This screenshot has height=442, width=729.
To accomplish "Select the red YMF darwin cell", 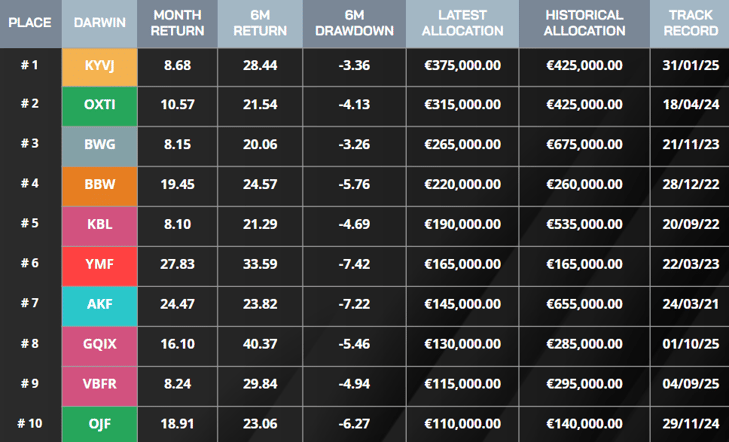I will (100, 264).
